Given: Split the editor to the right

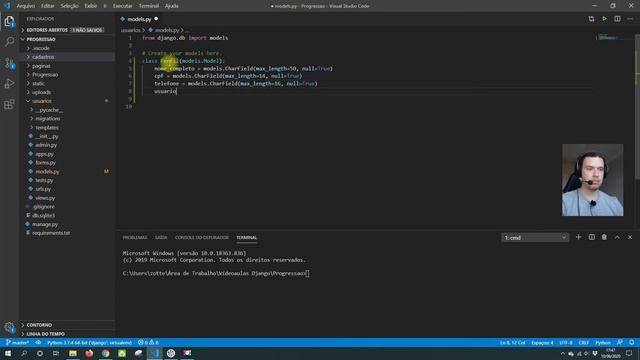Looking at the screenshot, I should [617, 19].
